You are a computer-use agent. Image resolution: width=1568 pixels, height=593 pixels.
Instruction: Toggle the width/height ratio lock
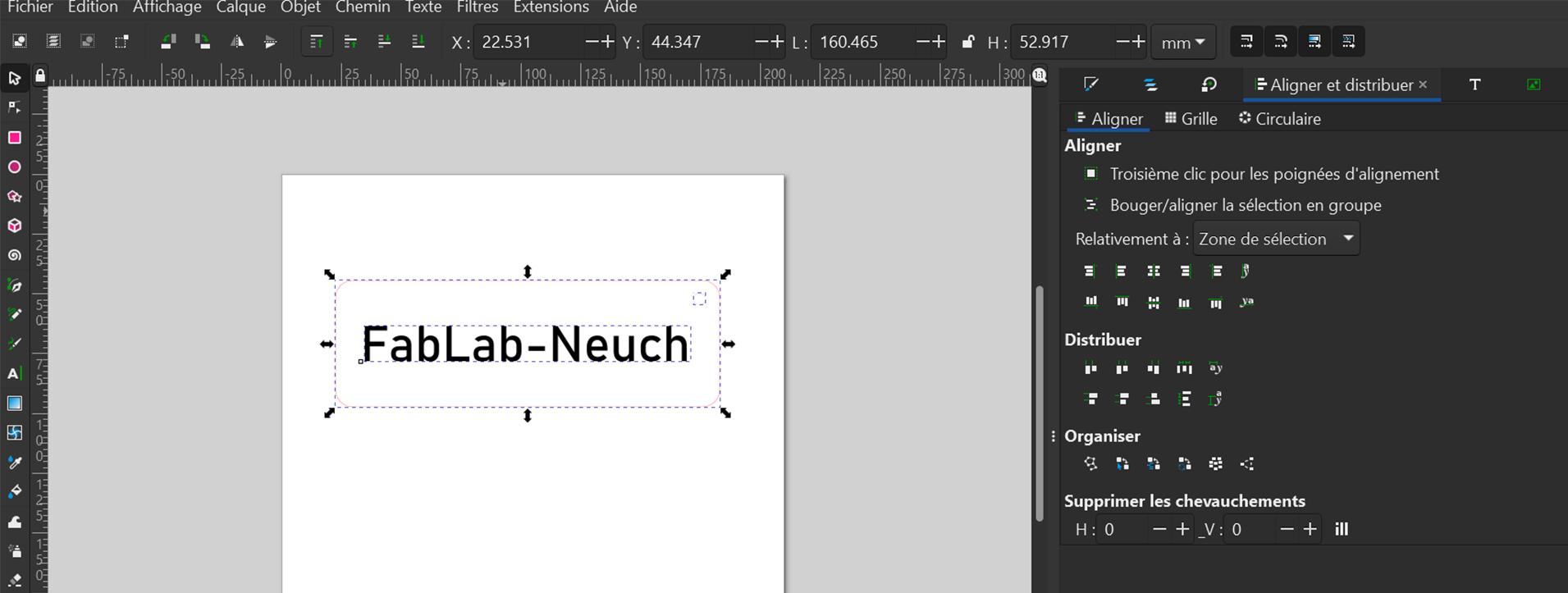click(968, 42)
